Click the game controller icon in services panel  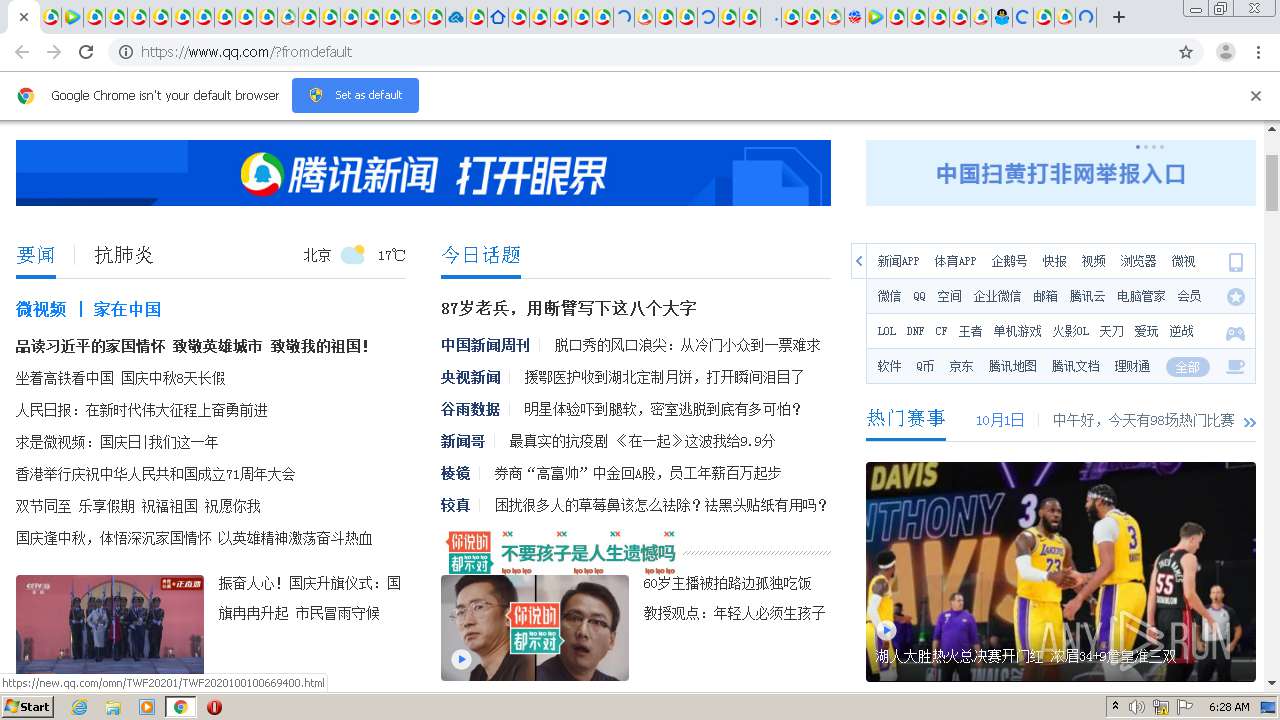(x=1236, y=333)
